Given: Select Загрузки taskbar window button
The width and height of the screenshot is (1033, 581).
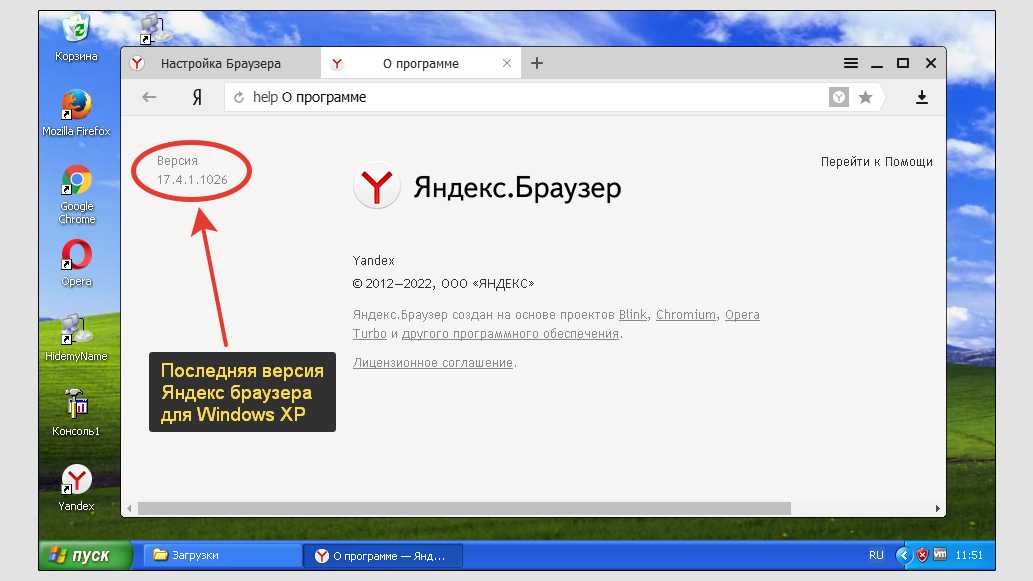Looking at the screenshot, I should click(x=222, y=555).
